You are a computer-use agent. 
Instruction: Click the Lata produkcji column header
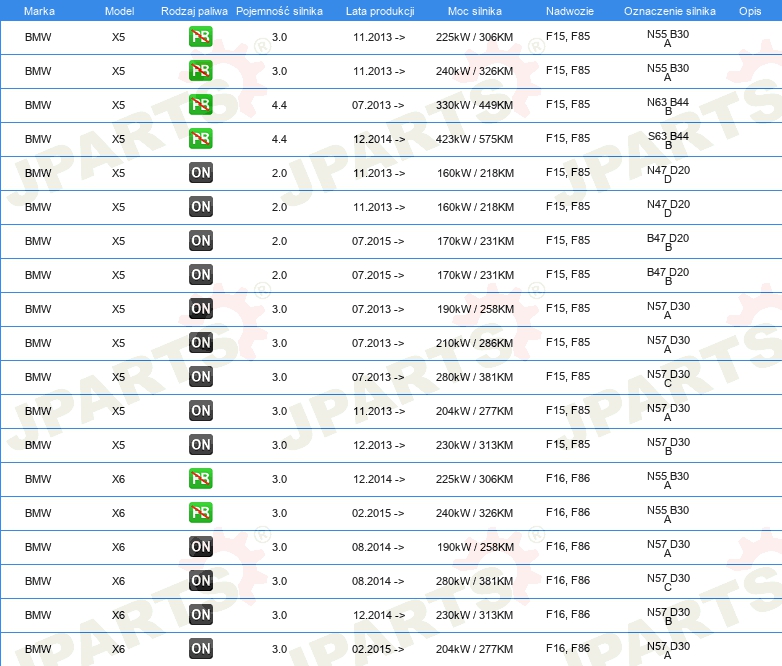380,11
